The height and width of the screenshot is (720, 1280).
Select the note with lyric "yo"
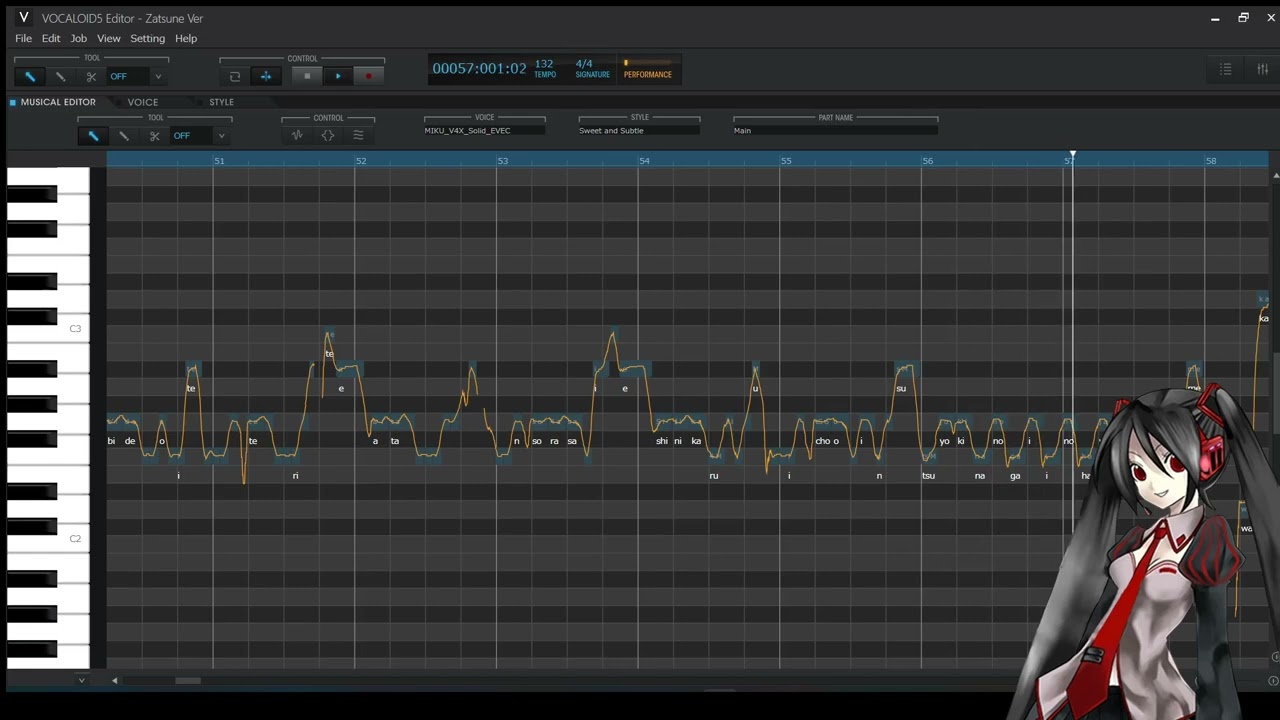point(944,441)
